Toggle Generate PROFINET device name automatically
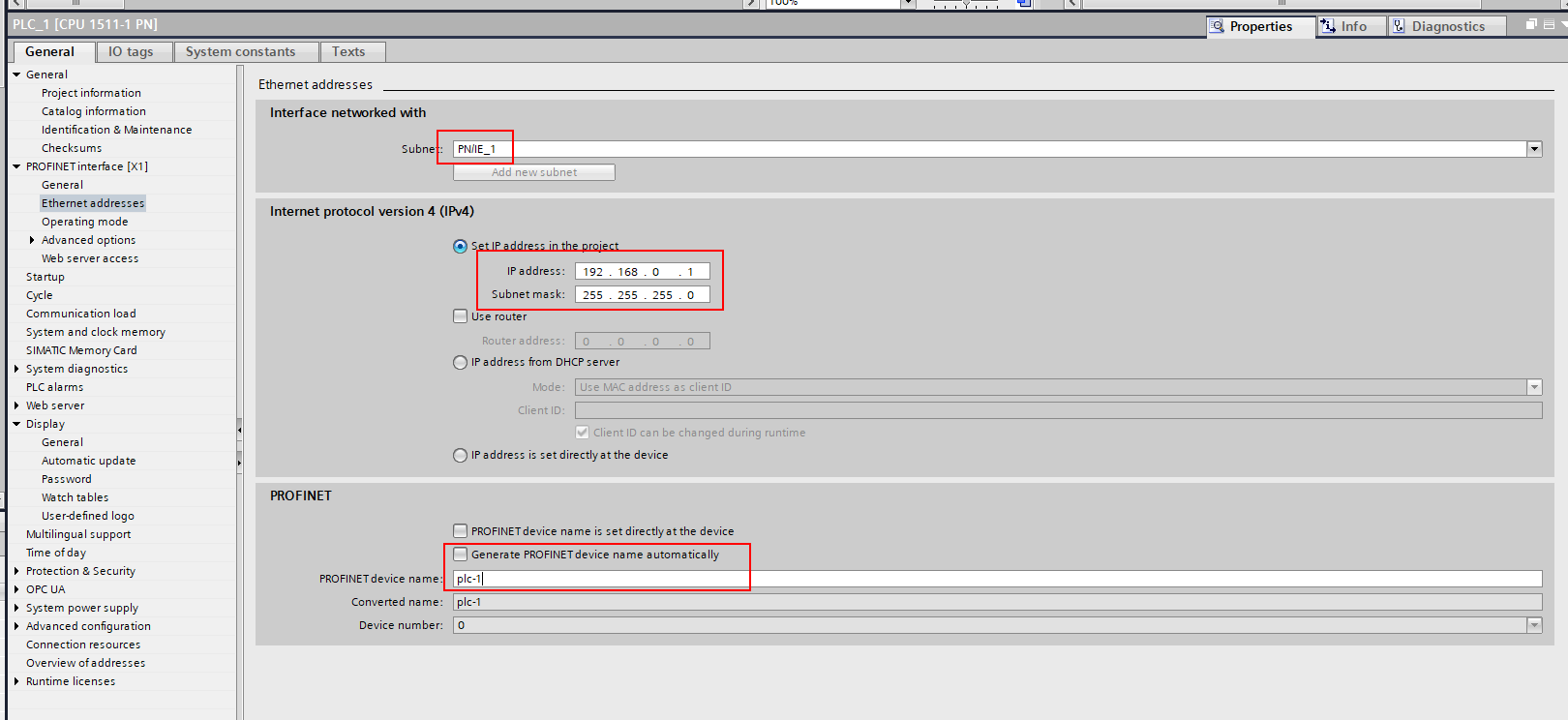This screenshot has height=720, width=1568. 461,555
